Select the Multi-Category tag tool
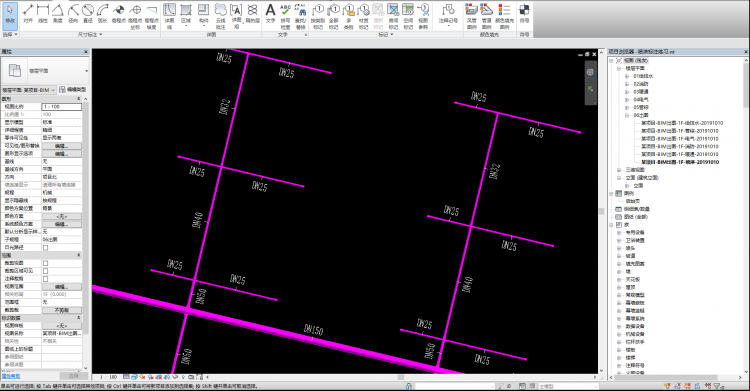The height and width of the screenshot is (391, 750). click(349, 16)
